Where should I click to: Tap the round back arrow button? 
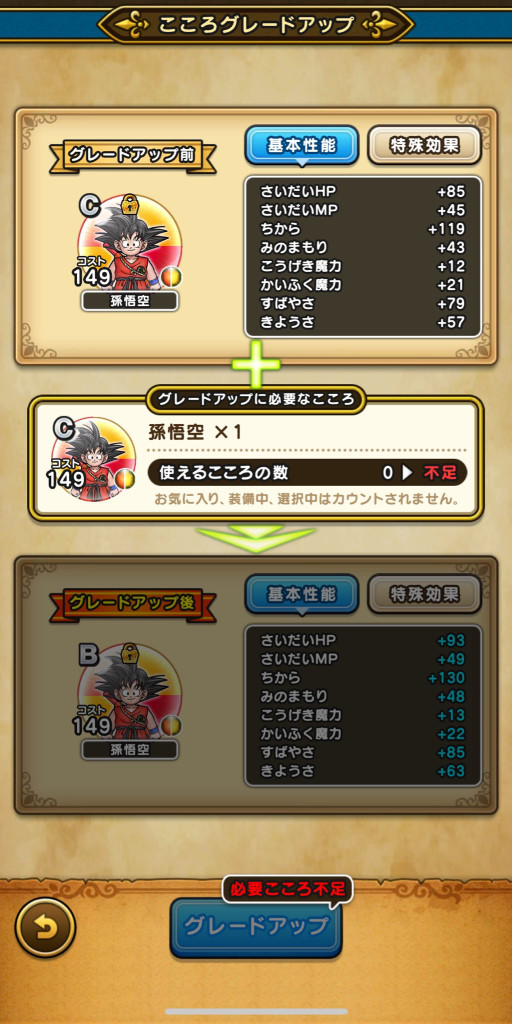(x=45, y=927)
